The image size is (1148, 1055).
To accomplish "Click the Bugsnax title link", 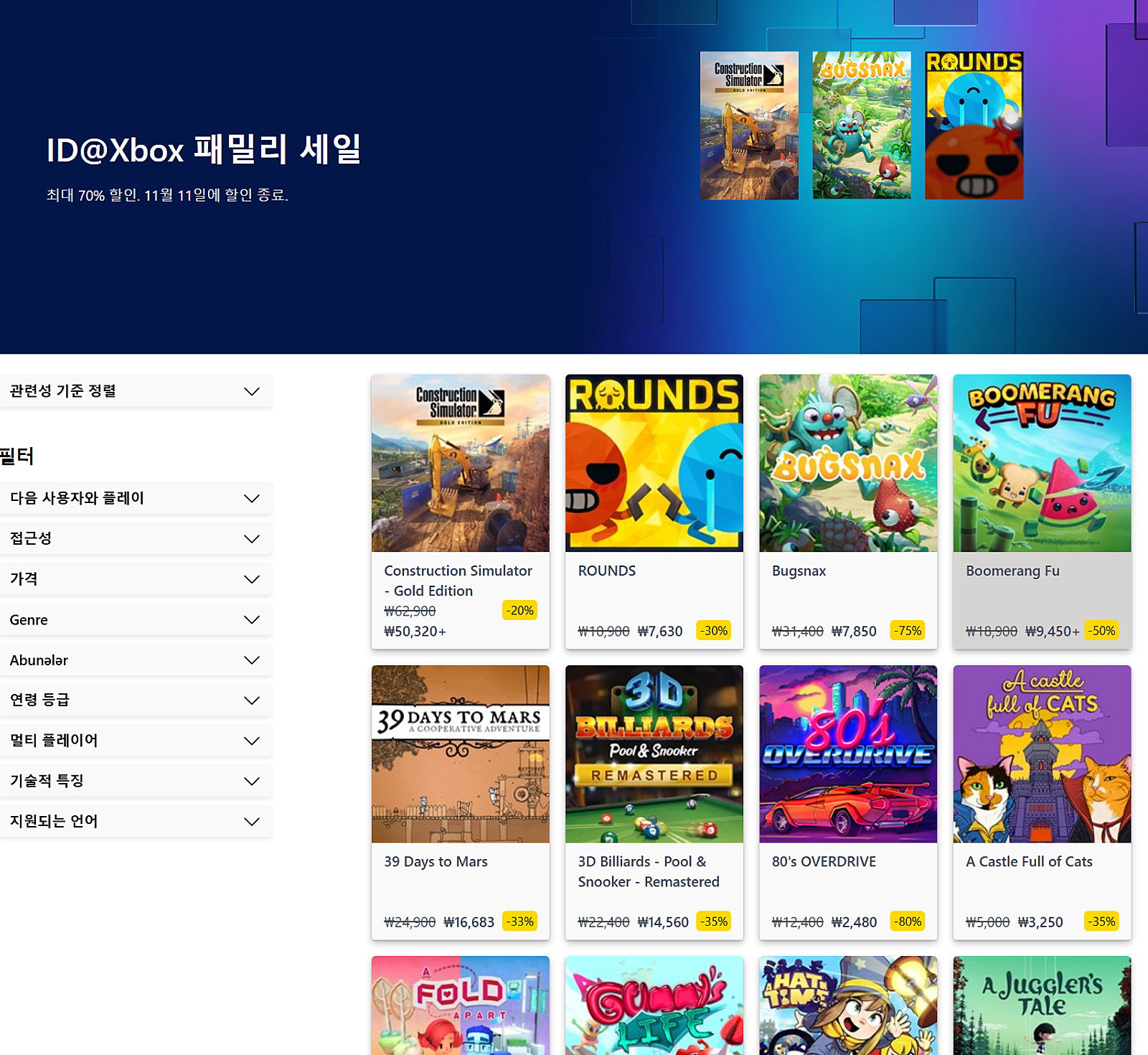I will (799, 571).
